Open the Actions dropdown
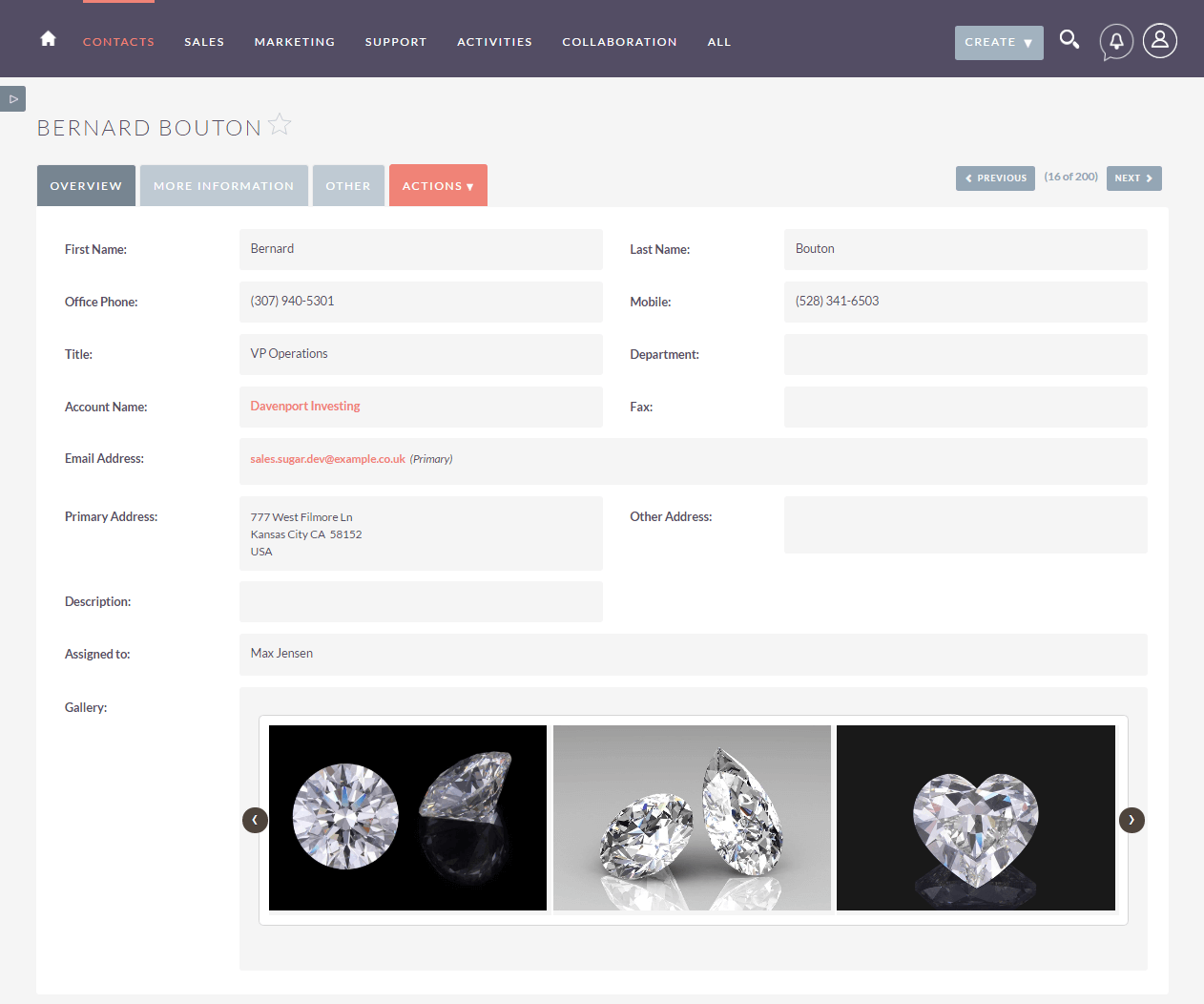This screenshot has height=1004, width=1204. point(438,185)
